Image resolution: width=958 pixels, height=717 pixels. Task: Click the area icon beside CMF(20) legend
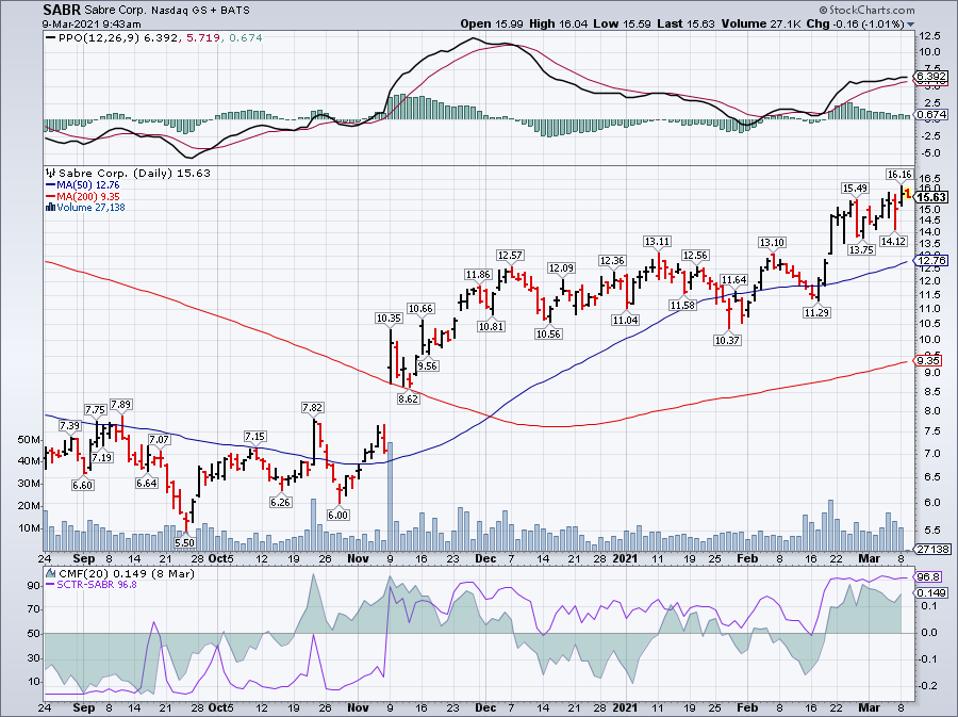(x=51, y=573)
